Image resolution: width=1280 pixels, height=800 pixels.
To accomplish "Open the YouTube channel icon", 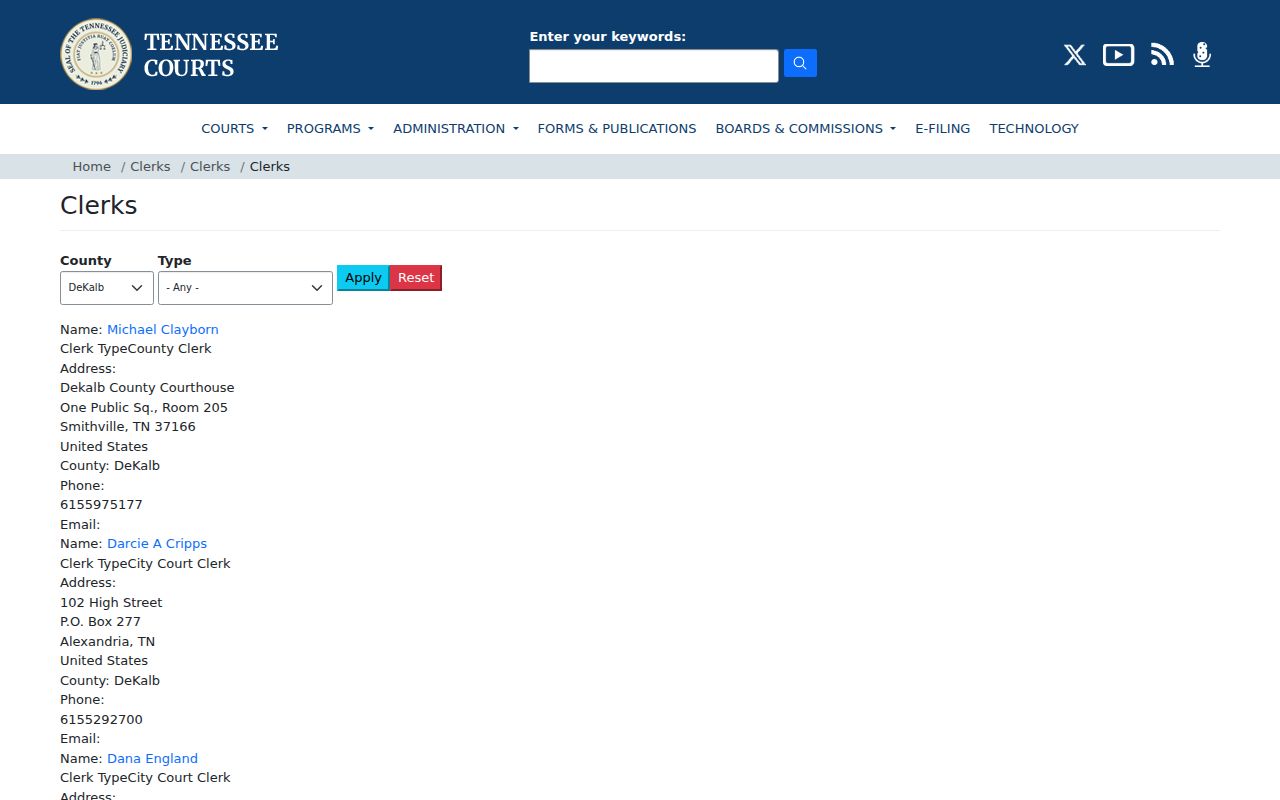I will coord(1118,55).
